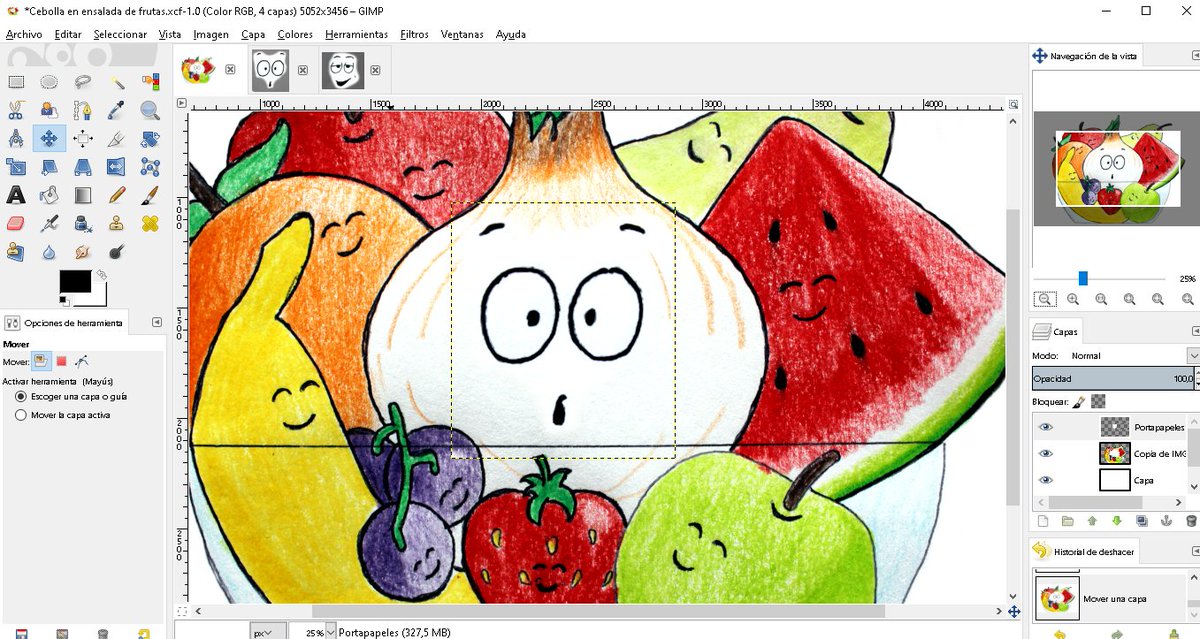1200x639 pixels.
Task: Select the Measure compass tool
Action: 16,138
